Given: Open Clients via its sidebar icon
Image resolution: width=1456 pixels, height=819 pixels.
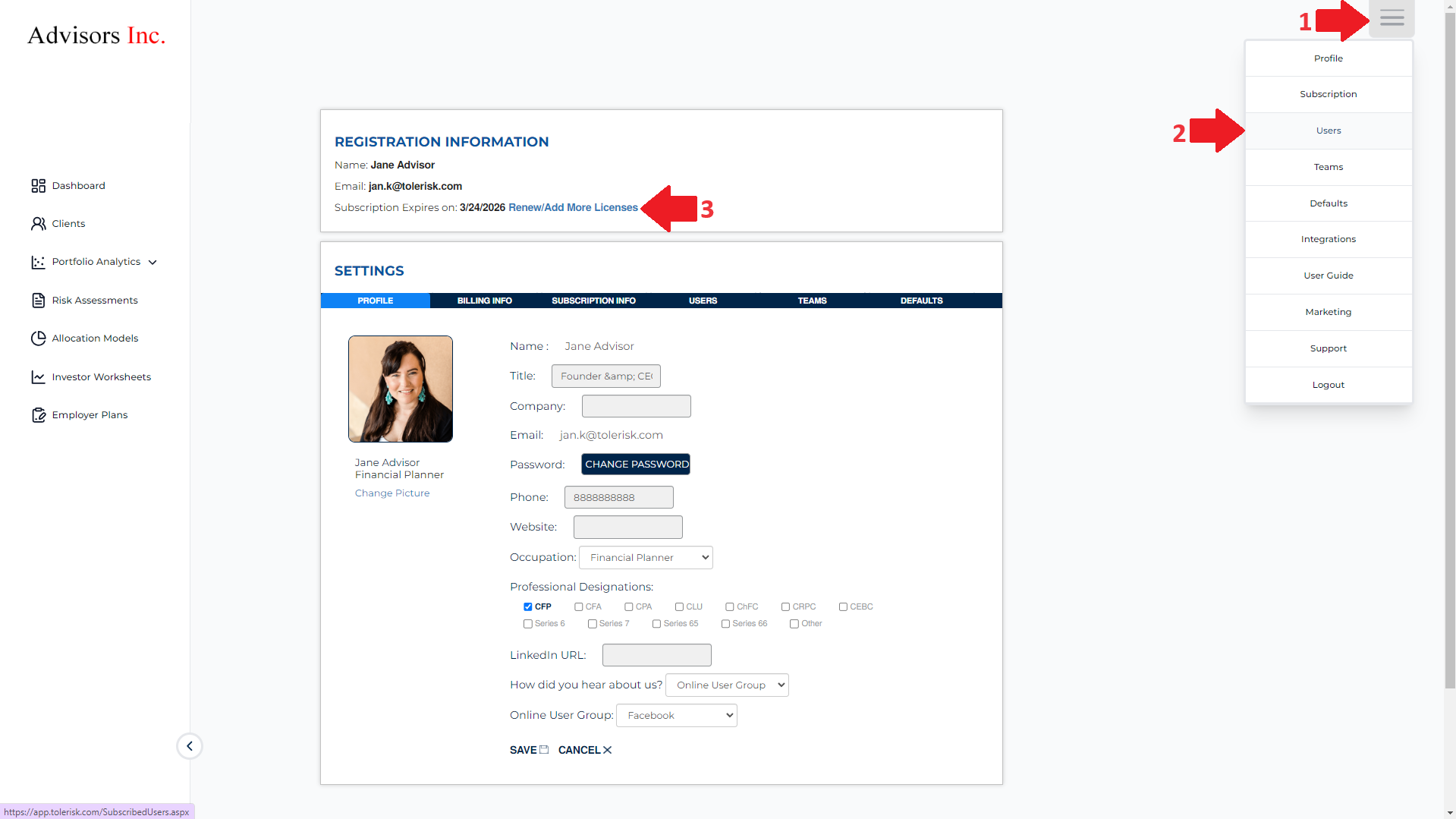Looking at the screenshot, I should [x=38, y=224].
